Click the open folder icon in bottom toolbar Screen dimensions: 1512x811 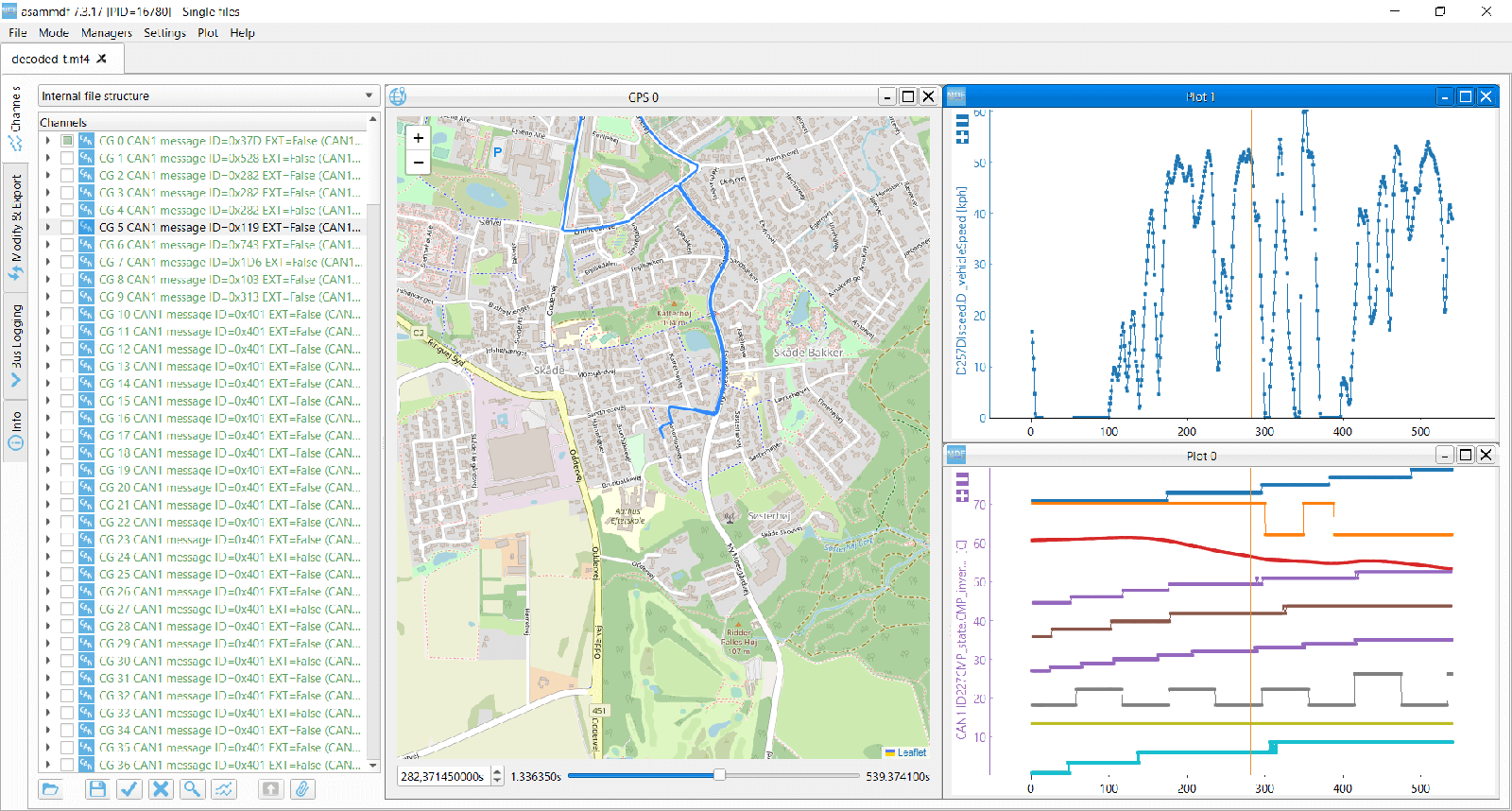point(51,788)
